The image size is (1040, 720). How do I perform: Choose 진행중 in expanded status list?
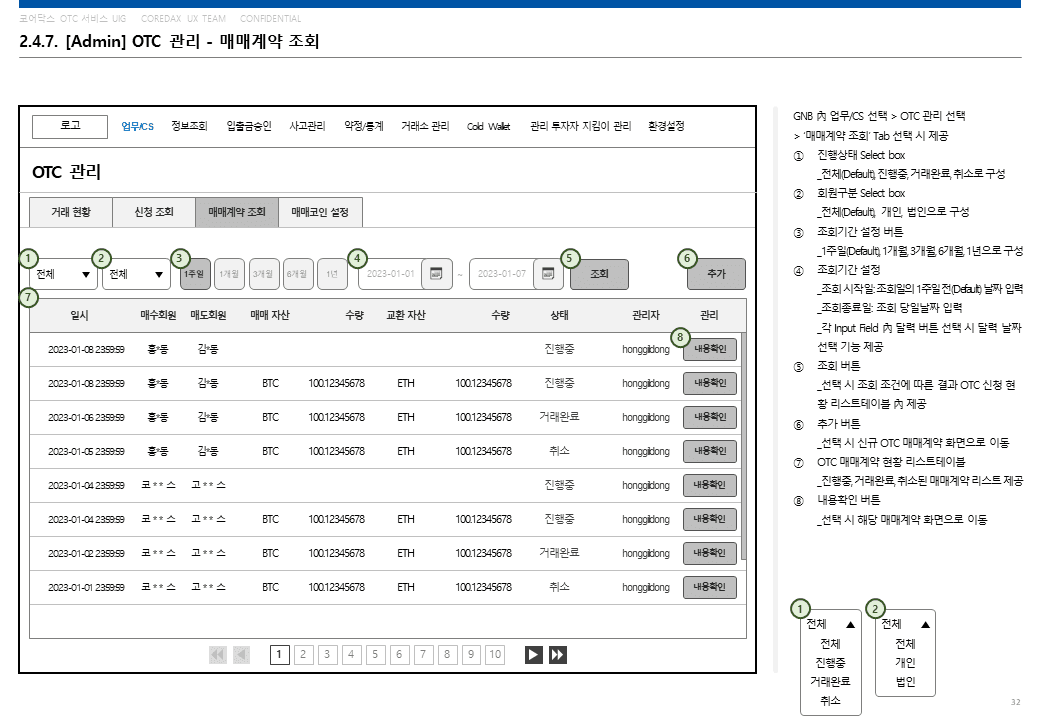[830, 662]
